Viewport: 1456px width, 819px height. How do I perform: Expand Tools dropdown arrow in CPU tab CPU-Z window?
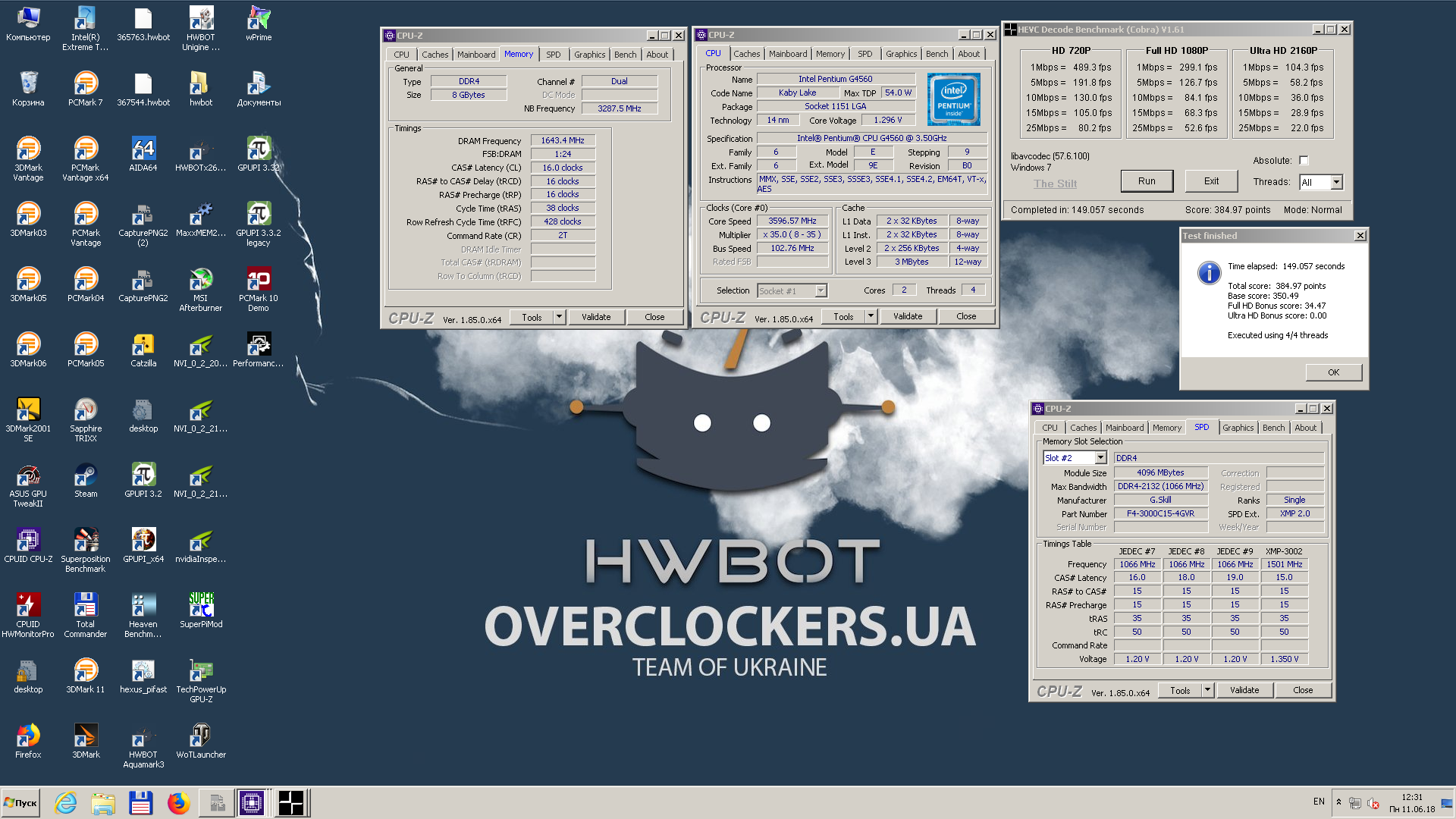pos(871,316)
